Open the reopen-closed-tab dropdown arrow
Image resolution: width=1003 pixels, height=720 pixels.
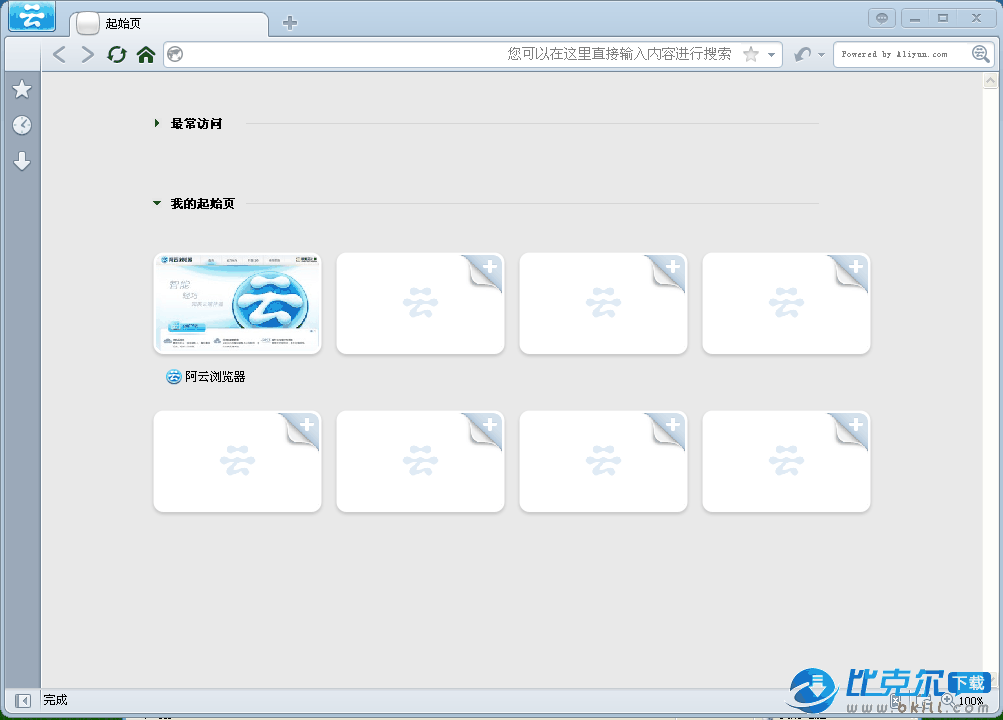[821, 55]
